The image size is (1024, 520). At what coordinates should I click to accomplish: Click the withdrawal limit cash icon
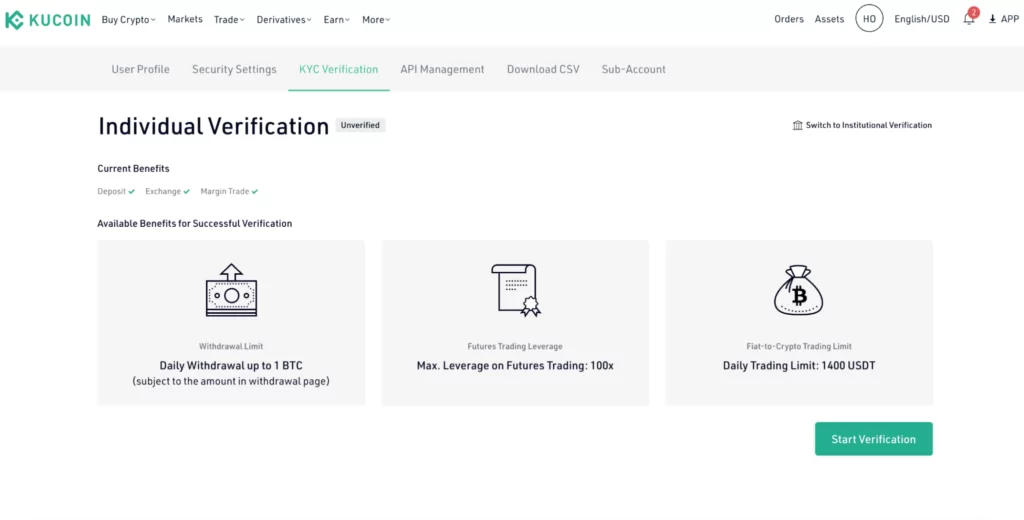231,290
